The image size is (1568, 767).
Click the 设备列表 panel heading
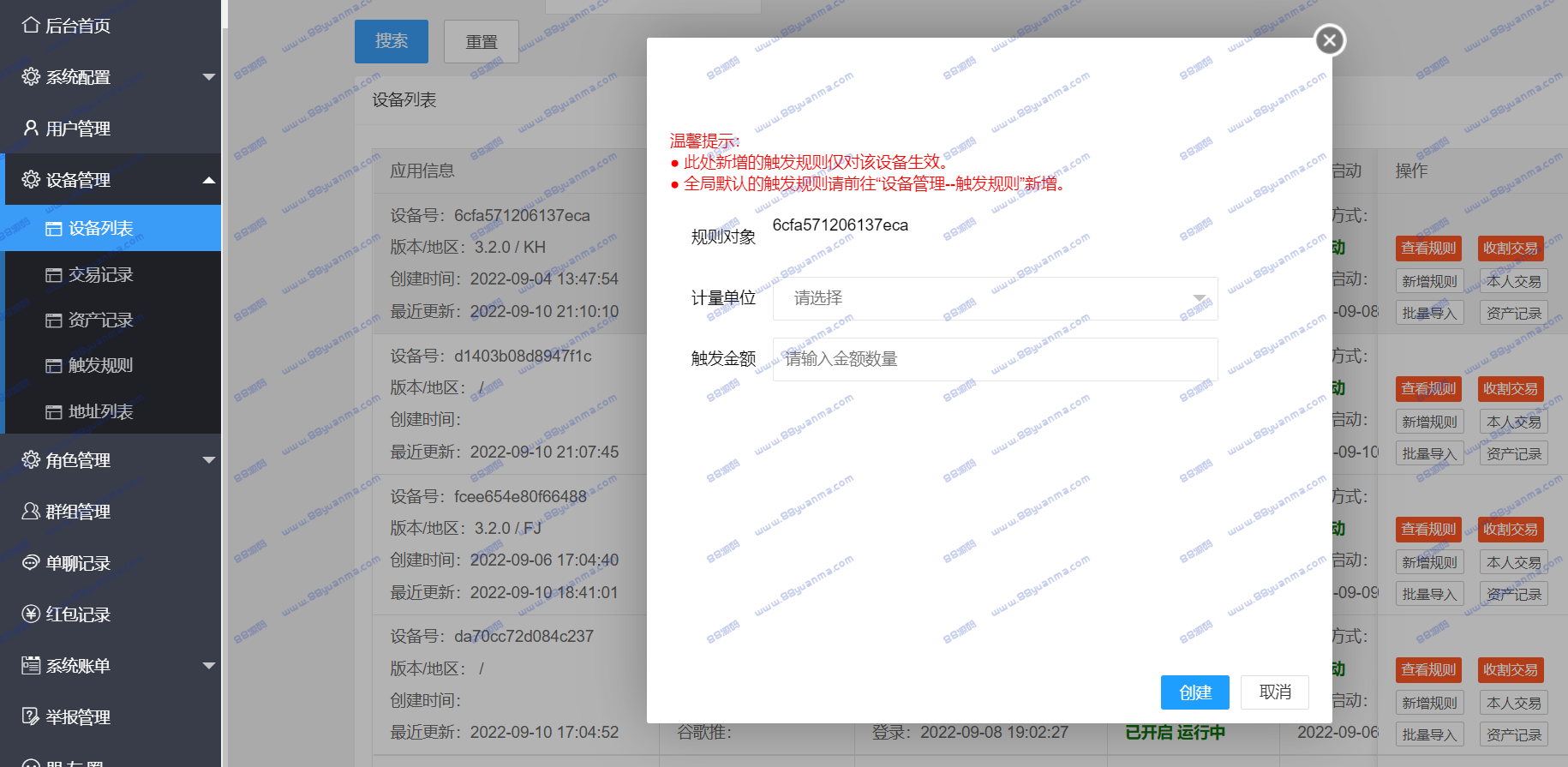(x=404, y=100)
